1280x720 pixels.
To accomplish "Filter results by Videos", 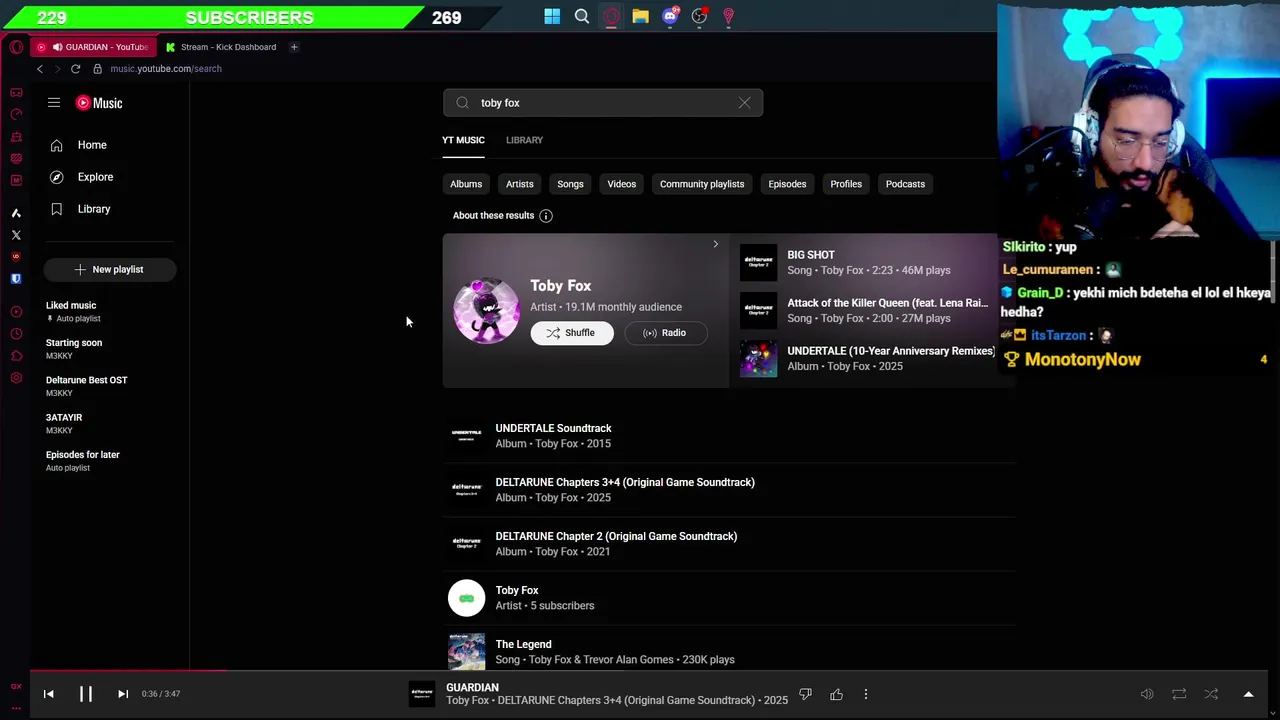I will coord(622,184).
